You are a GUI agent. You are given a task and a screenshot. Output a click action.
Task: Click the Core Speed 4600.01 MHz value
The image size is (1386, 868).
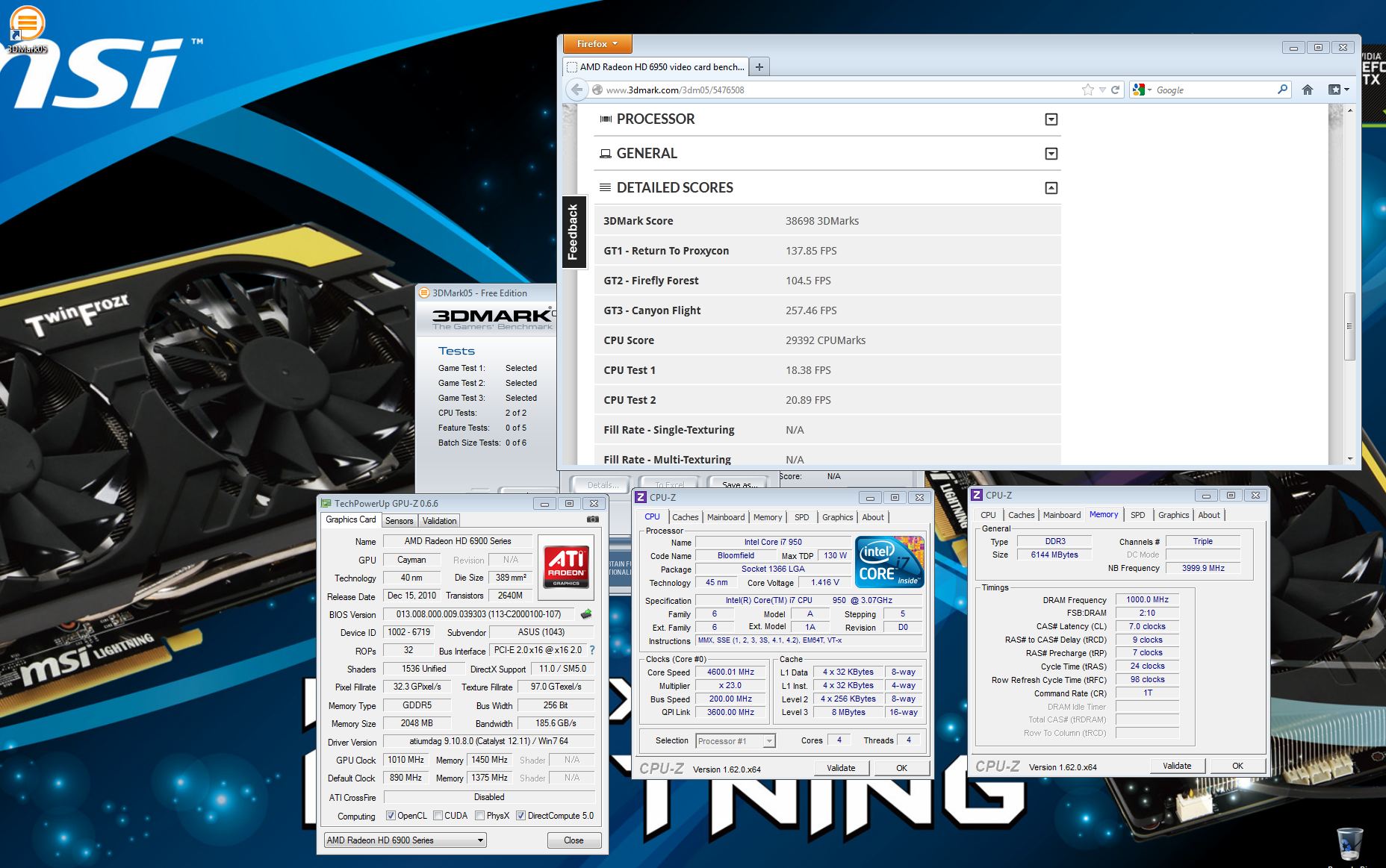(730, 672)
